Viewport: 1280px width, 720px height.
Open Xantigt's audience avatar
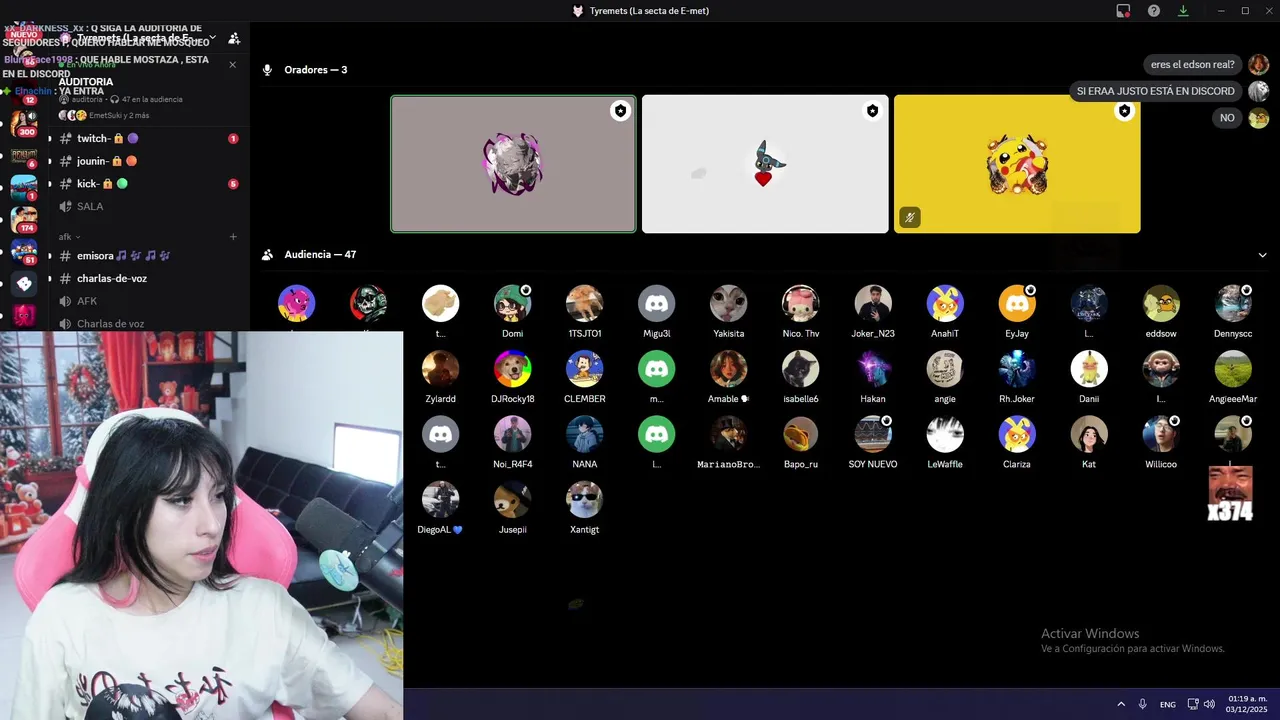pyautogui.click(x=584, y=500)
